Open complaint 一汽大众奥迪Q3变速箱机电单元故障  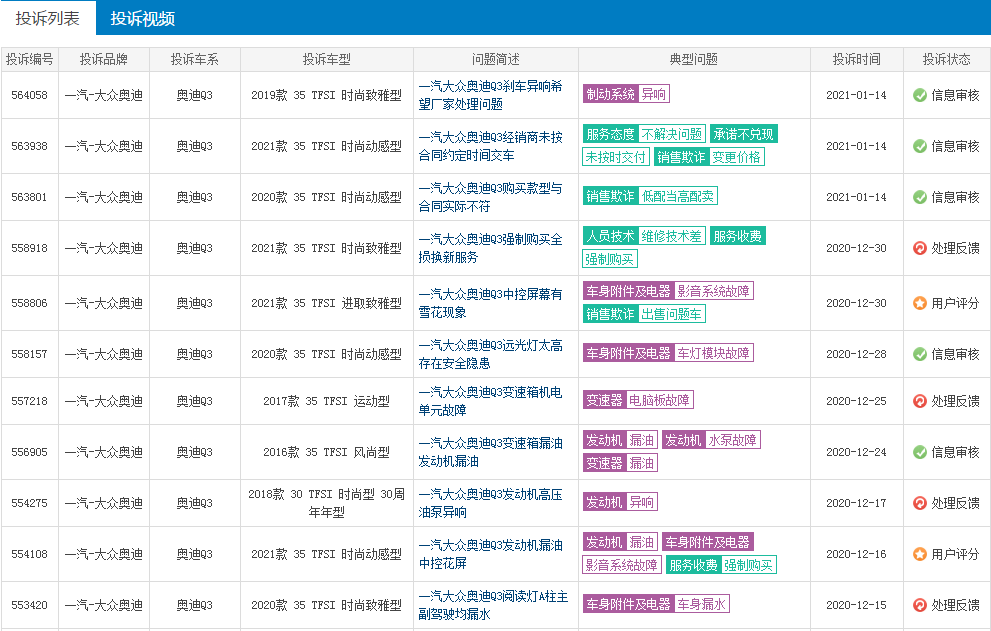click(x=490, y=401)
